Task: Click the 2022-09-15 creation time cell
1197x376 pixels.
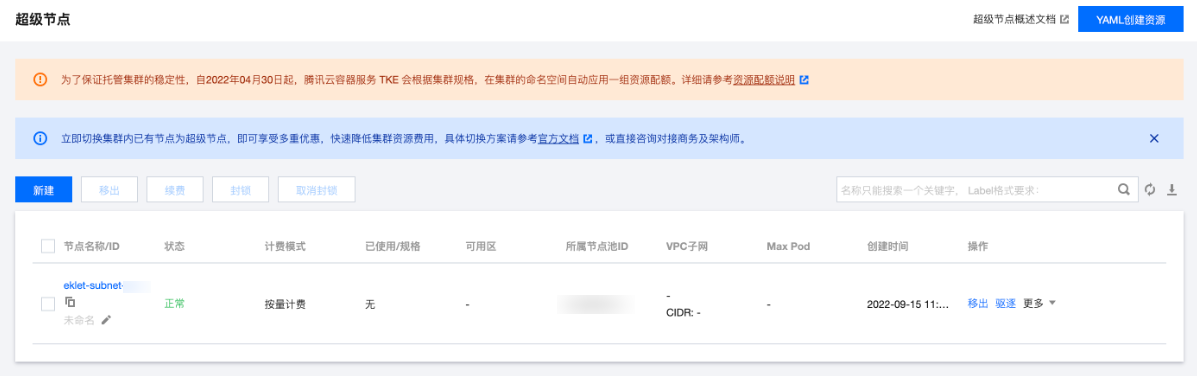Action: pyautogui.click(x=908, y=304)
